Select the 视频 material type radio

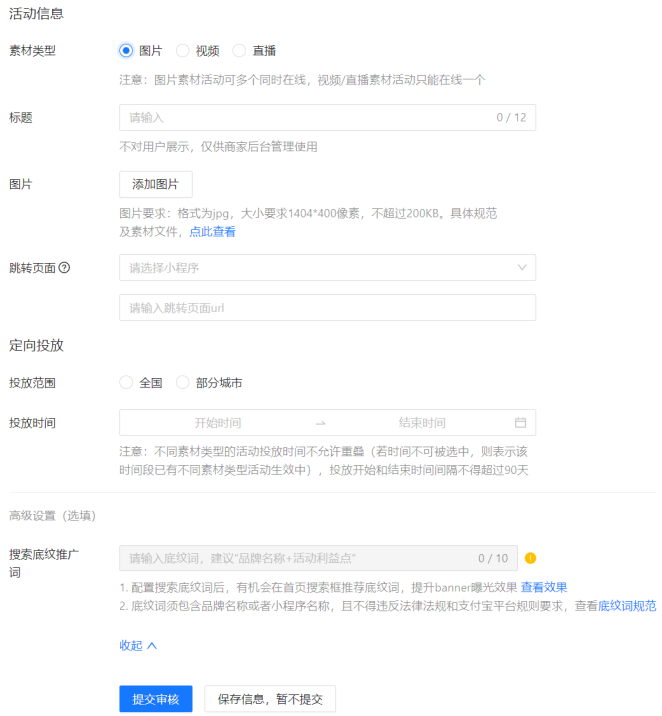point(183,50)
